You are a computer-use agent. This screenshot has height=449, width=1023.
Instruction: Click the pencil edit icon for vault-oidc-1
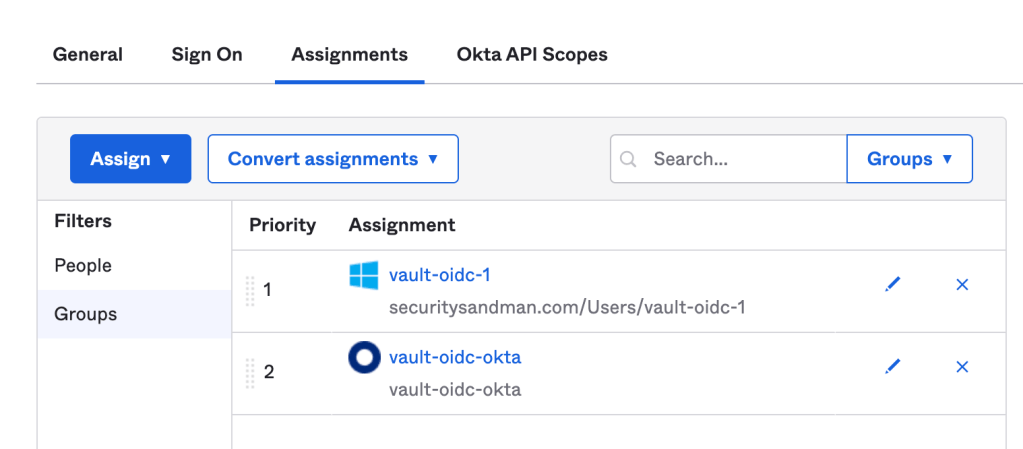pos(893,285)
